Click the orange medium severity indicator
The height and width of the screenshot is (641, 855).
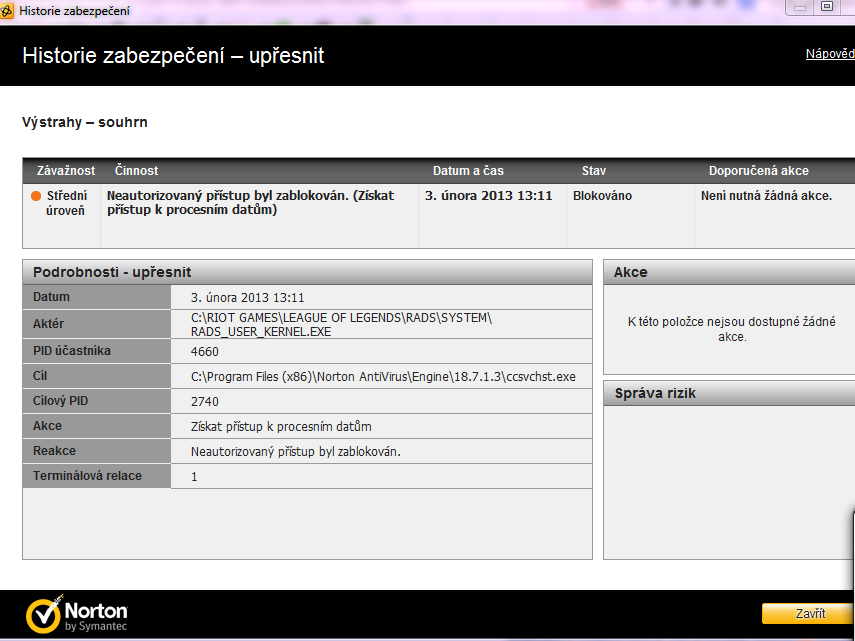point(36,196)
